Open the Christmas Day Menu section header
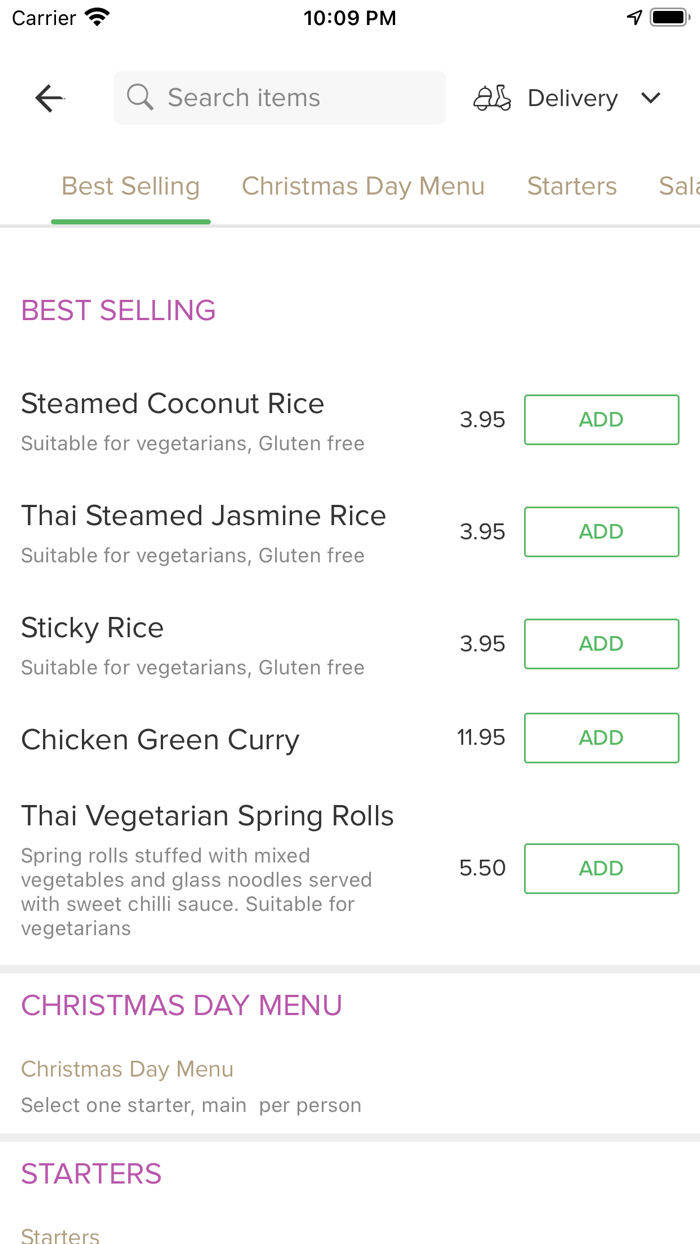Screen dimensions: 700x1244 181,1005
